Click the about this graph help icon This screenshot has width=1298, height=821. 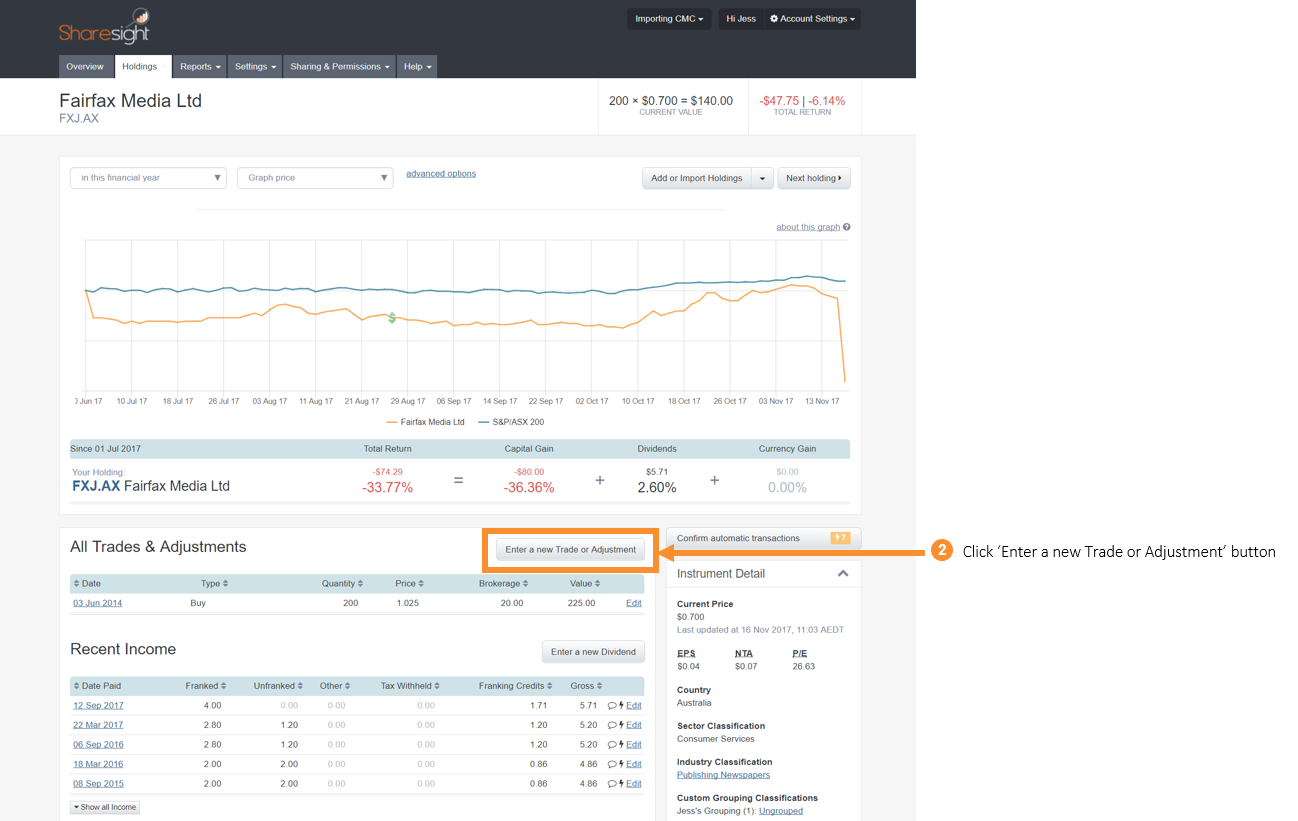[845, 227]
